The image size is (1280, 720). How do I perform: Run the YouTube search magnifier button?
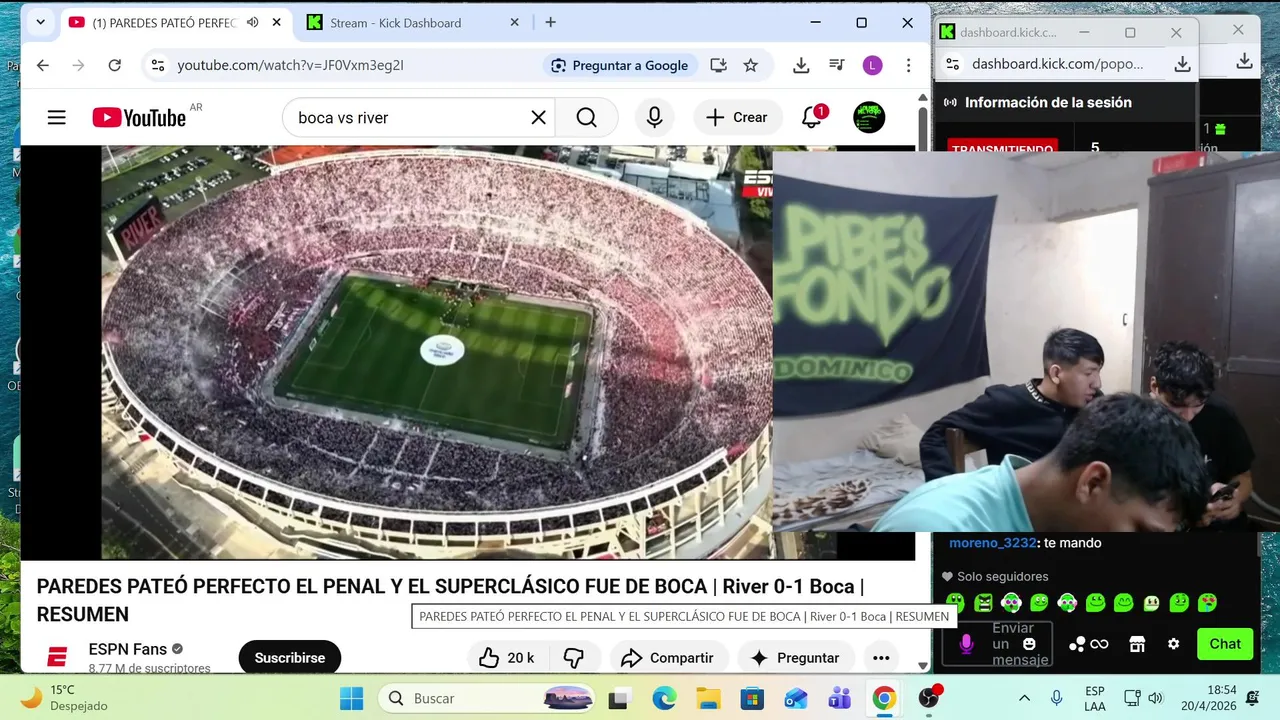[587, 118]
